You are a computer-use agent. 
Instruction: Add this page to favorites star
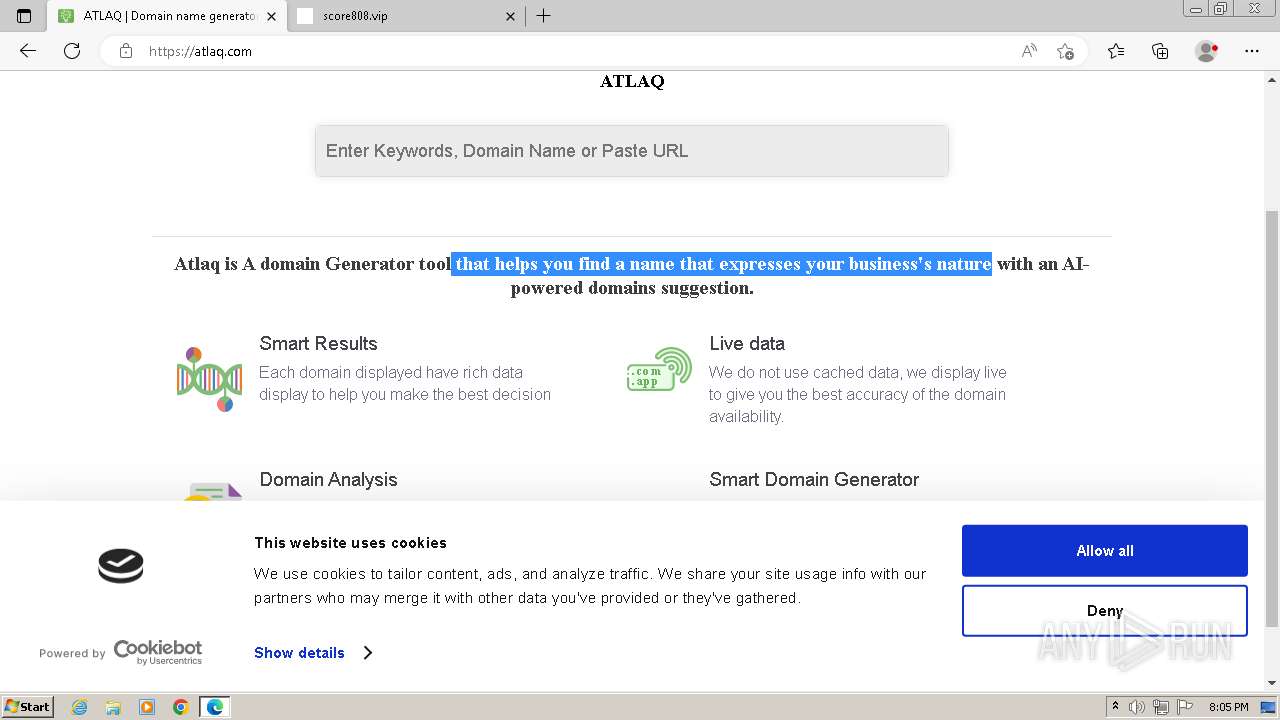point(1065,51)
